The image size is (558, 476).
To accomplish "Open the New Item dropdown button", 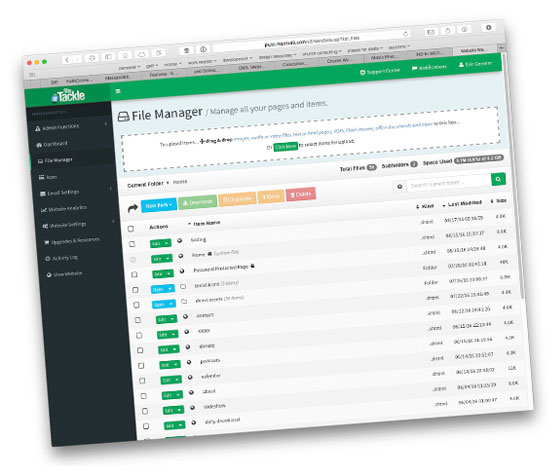I will [159, 205].
